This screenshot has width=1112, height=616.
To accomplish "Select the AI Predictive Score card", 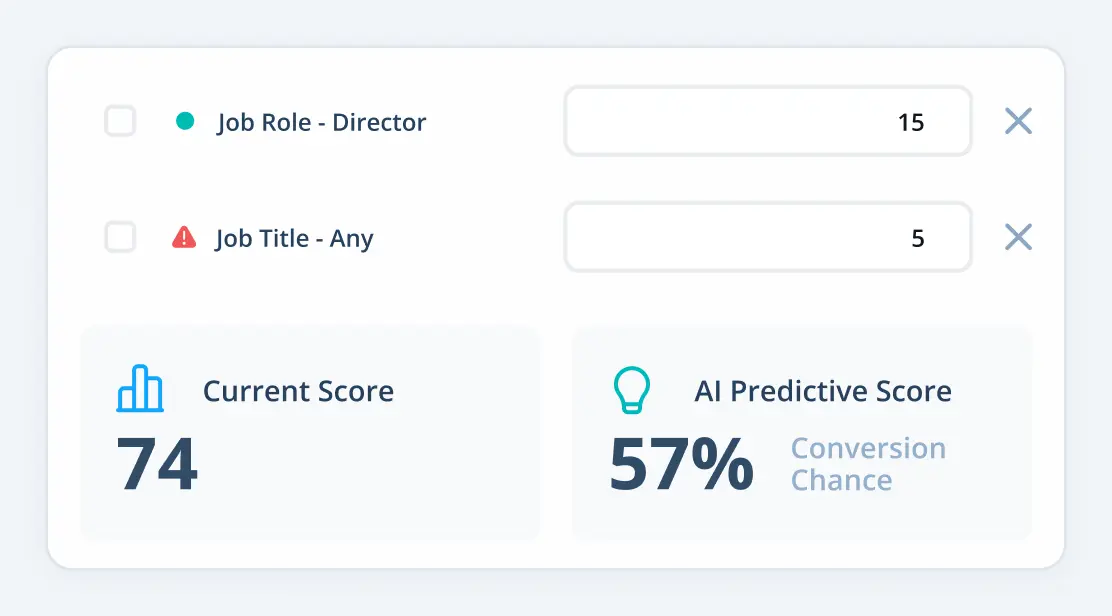I will coord(800,432).
